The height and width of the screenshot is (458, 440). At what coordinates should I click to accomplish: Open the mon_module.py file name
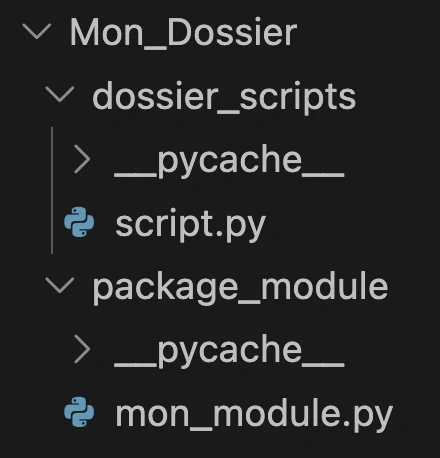click(x=254, y=415)
